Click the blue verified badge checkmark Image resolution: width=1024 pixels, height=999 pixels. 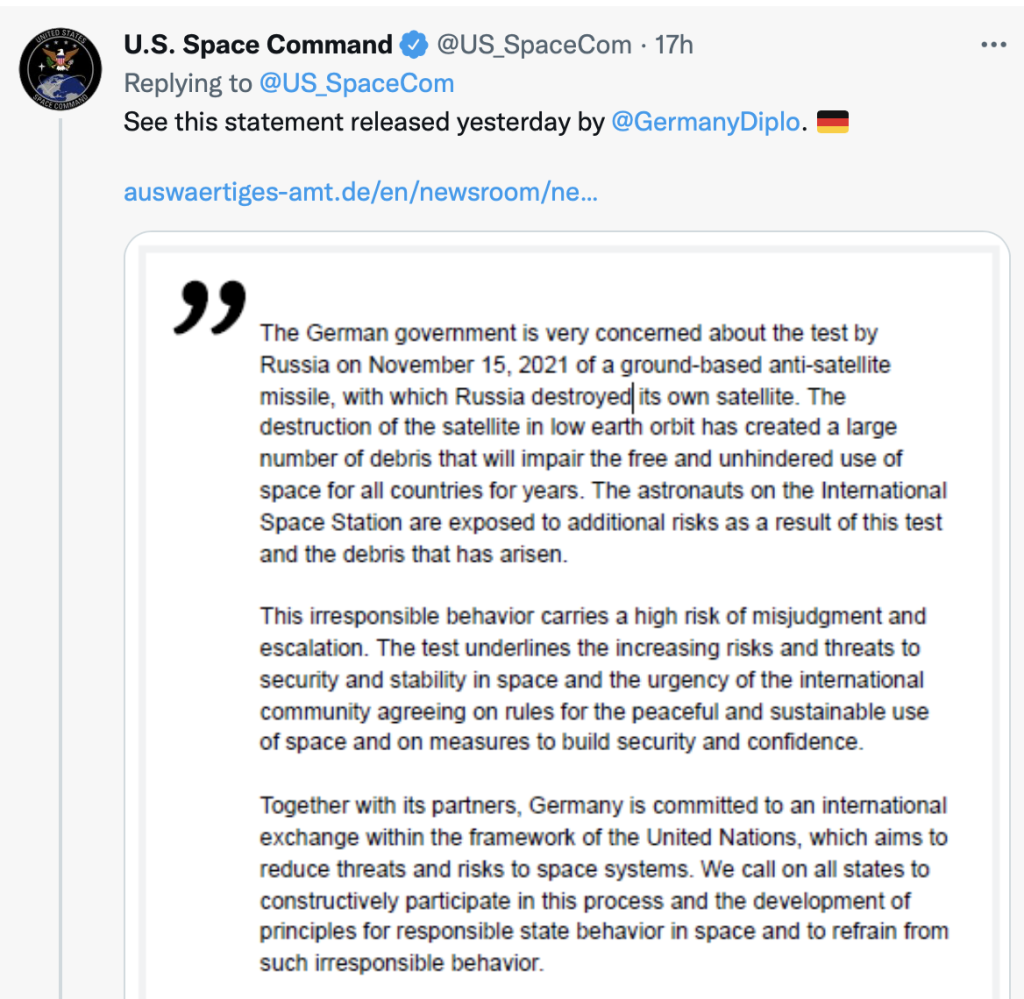412,44
